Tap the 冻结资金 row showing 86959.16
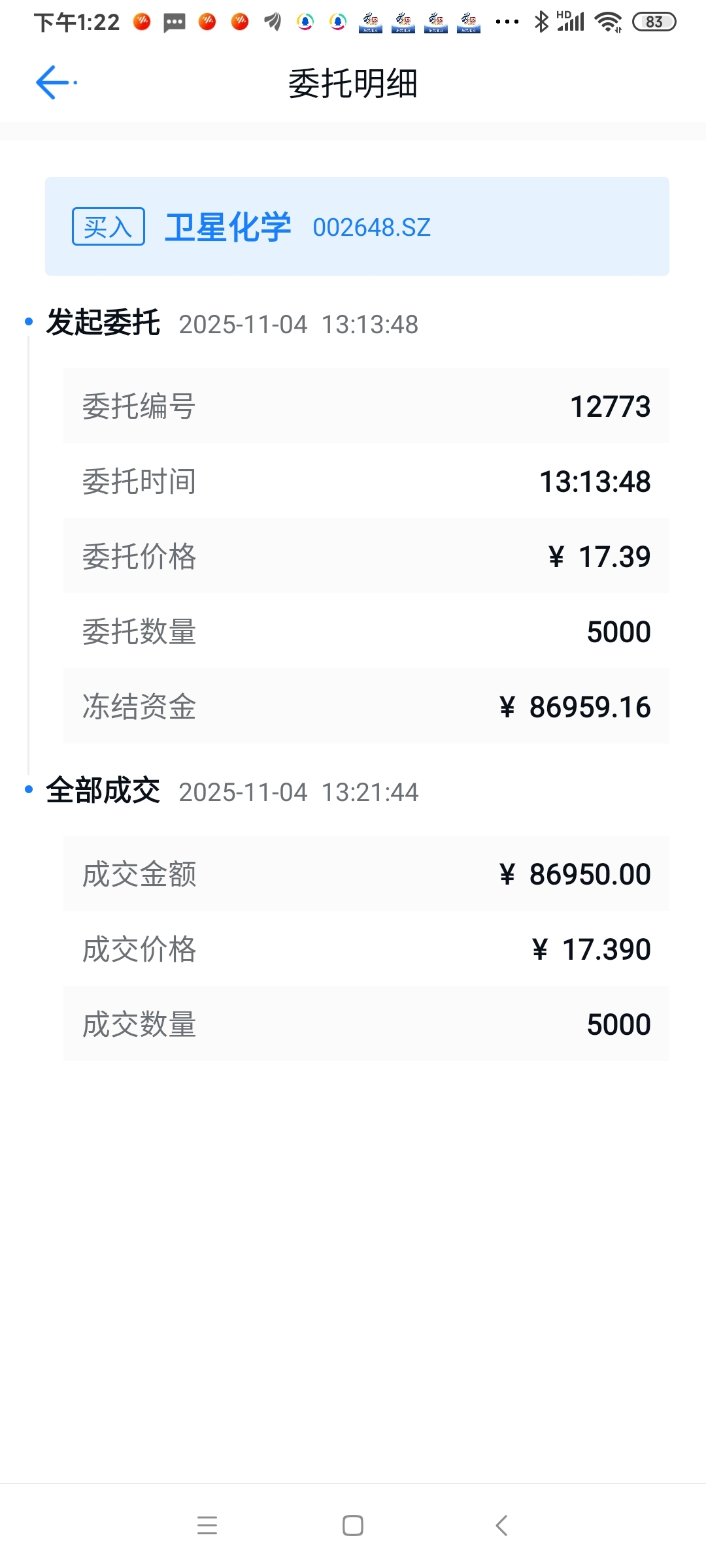Image resolution: width=706 pixels, height=1568 pixels. point(366,706)
